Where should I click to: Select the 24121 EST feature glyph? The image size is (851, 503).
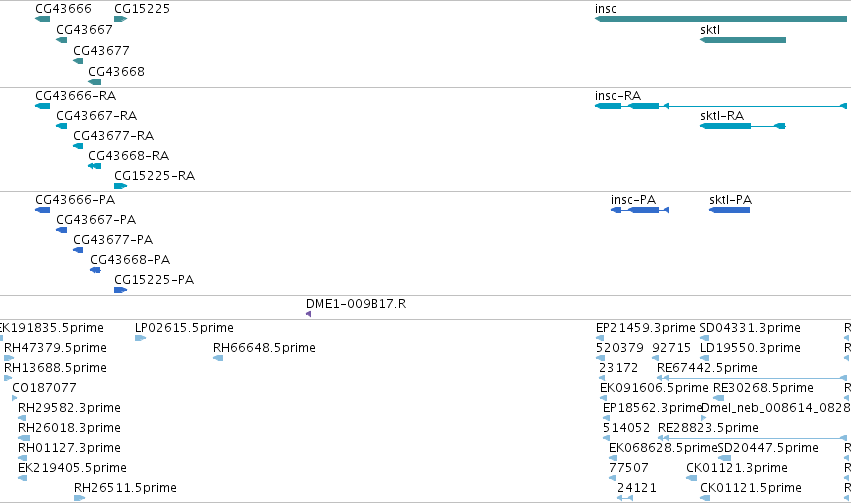625,498
